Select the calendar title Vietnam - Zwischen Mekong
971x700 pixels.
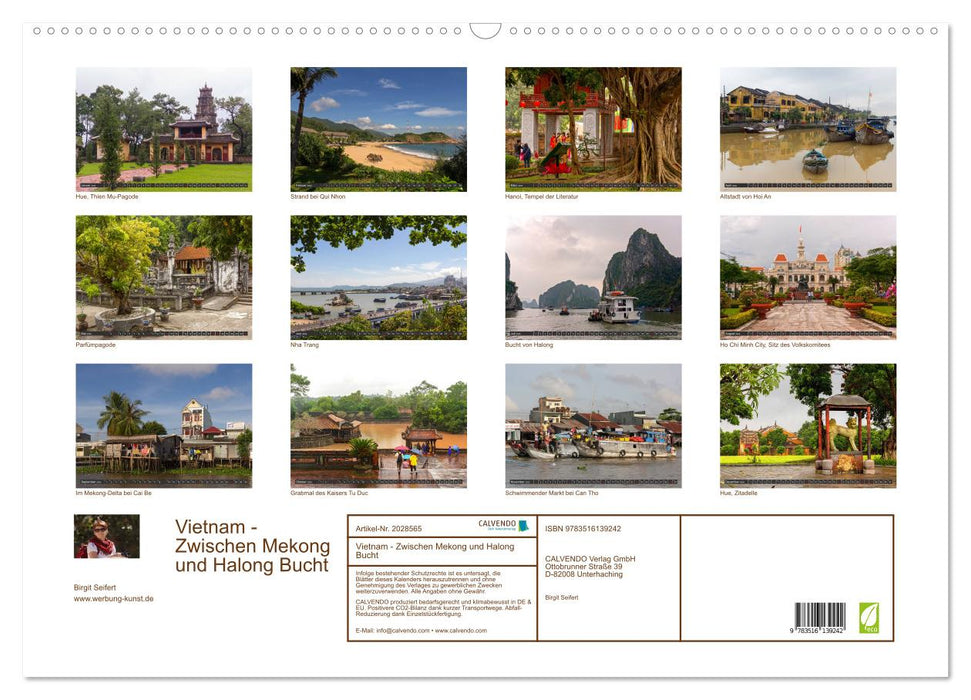point(252,546)
